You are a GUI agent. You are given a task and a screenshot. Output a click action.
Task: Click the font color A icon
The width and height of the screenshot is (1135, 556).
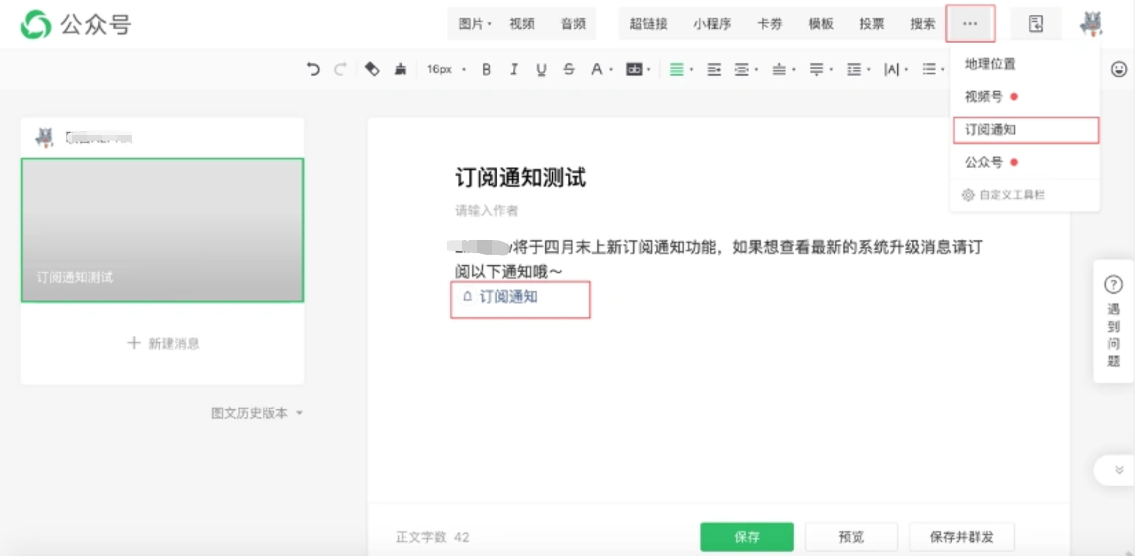click(596, 70)
